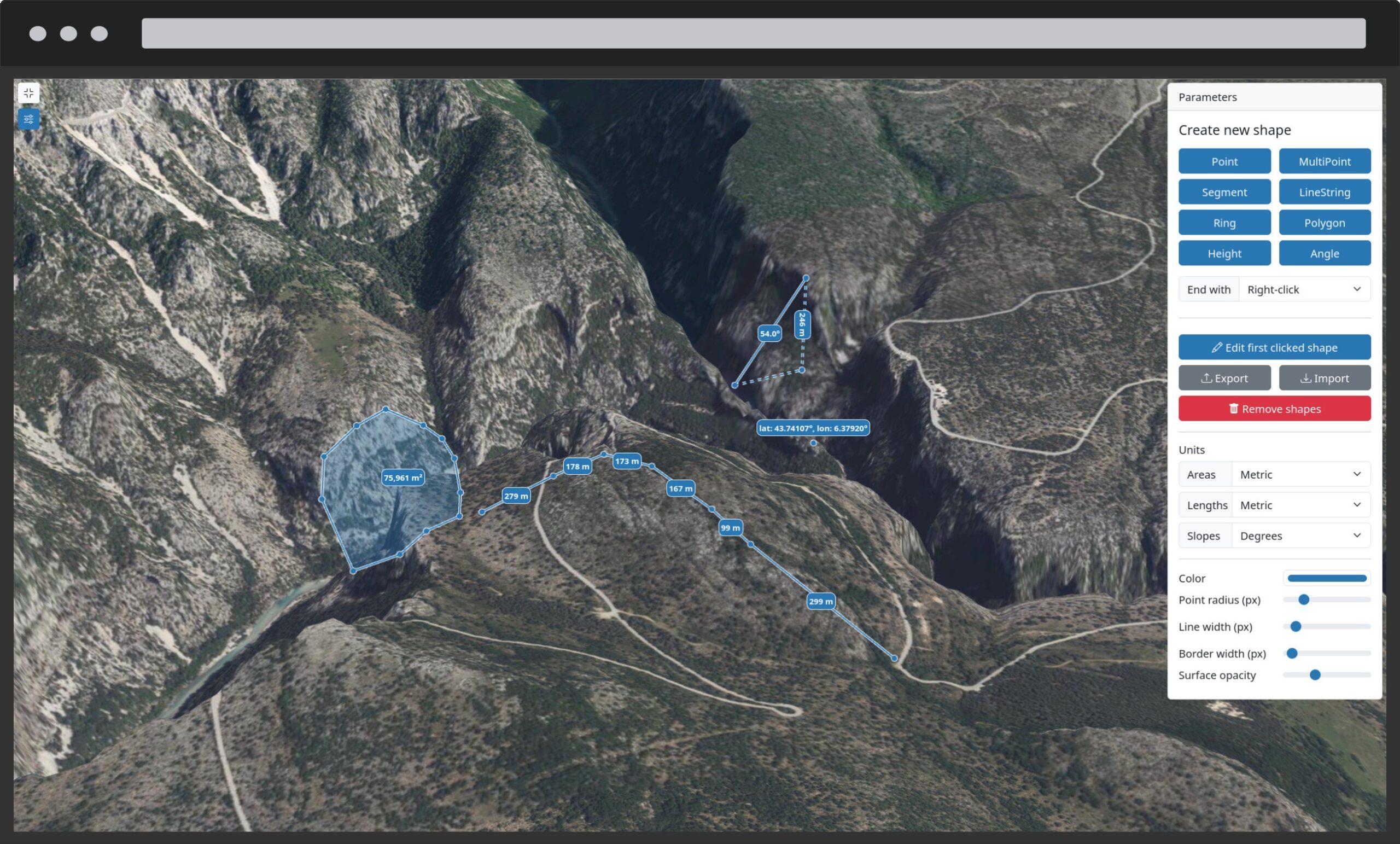The height and width of the screenshot is (844, 1400).
Task: Adjust the Point radius slider handle
Action: (x=1303, y=599)
